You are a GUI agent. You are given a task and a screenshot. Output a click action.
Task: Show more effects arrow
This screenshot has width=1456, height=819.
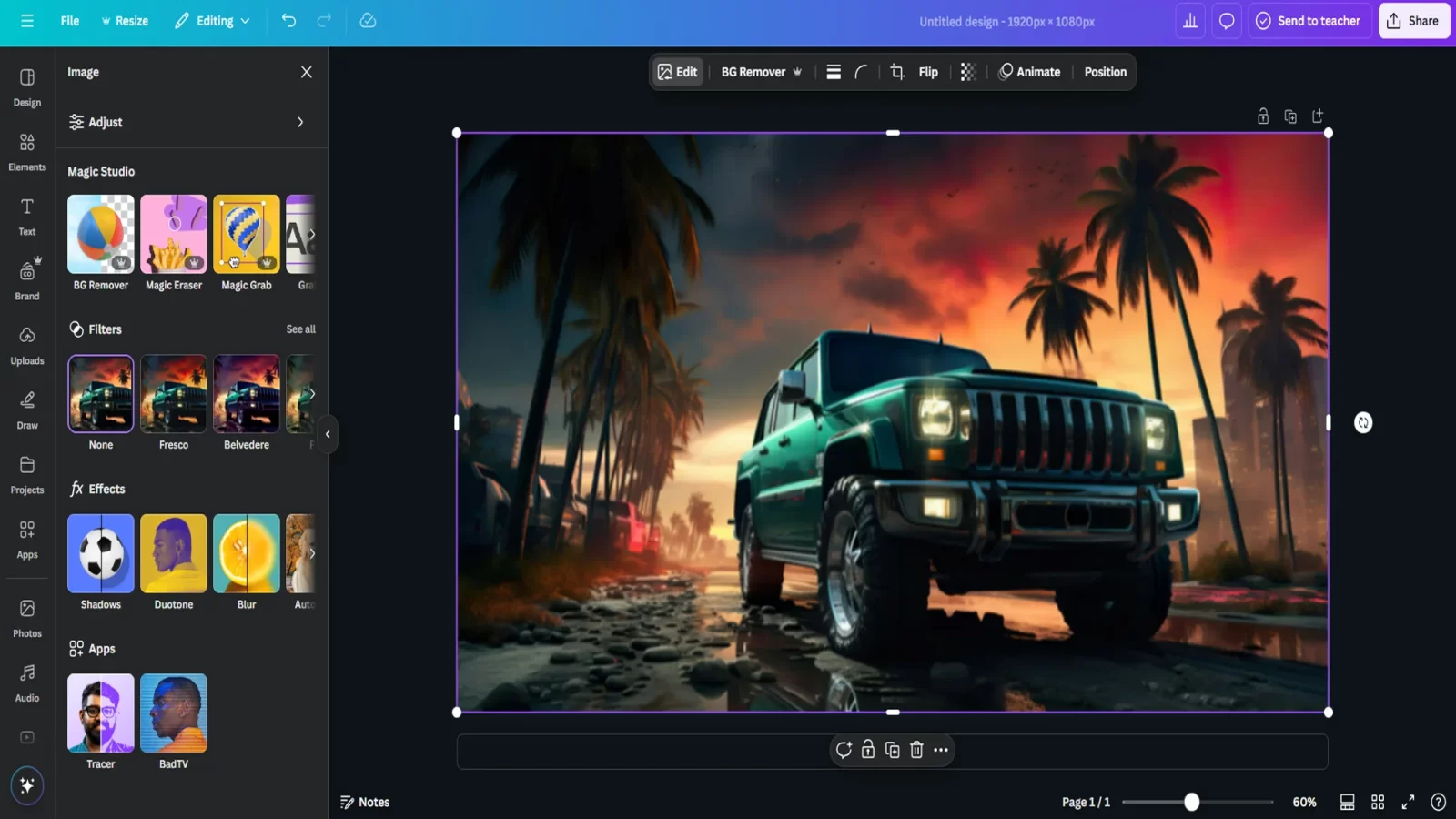(x=311, y=553)
